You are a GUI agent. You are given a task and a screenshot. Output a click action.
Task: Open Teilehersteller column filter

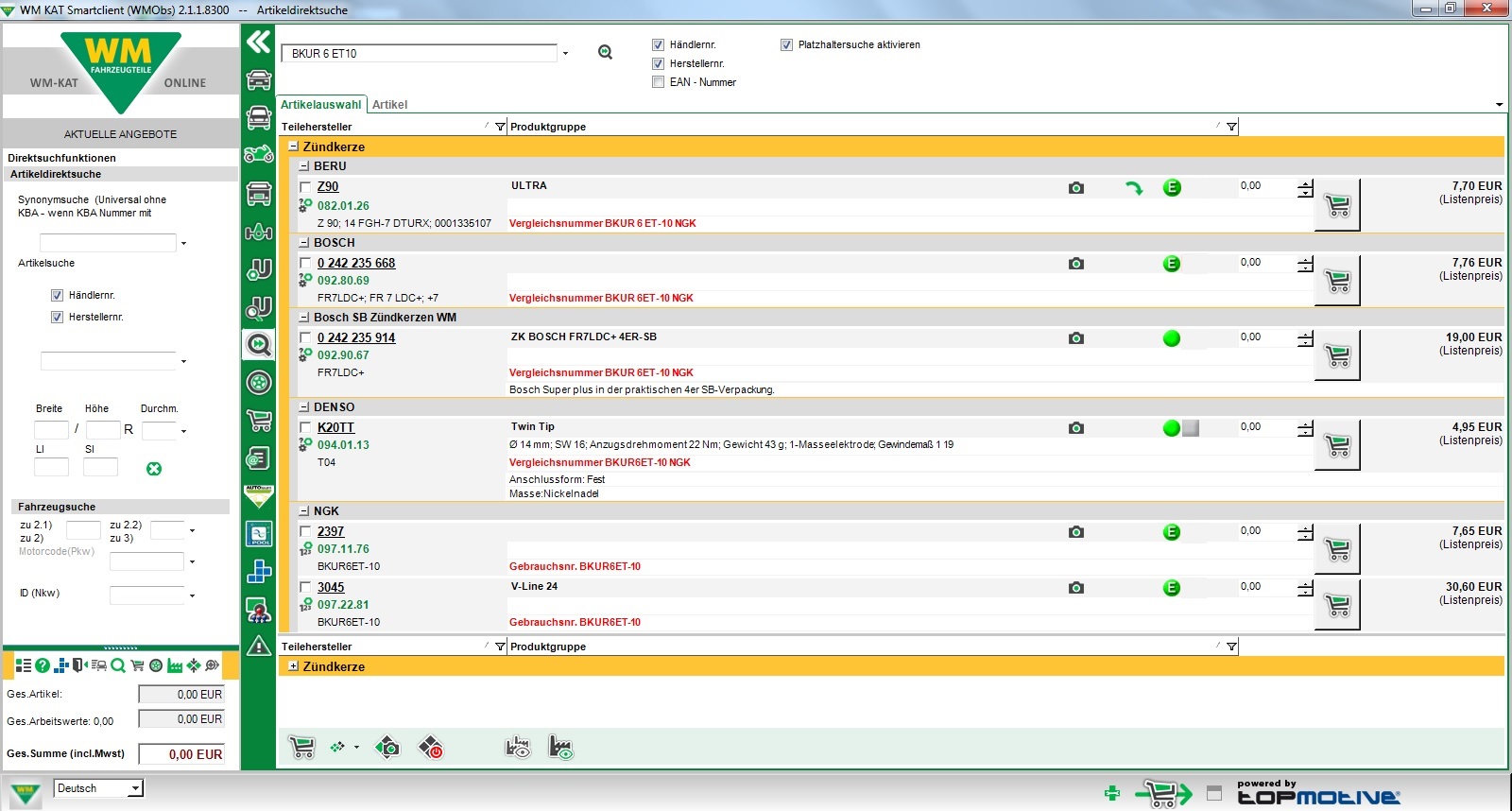point(500,127)
